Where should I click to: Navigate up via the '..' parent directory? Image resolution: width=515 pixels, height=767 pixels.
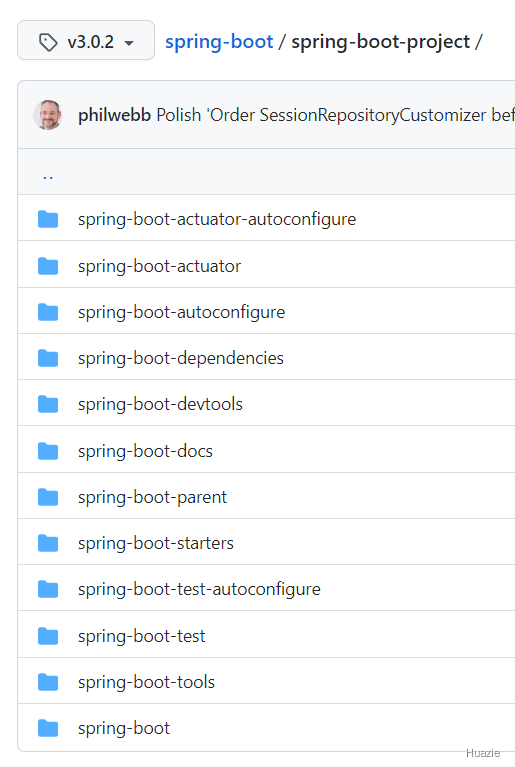coord(48,174)
